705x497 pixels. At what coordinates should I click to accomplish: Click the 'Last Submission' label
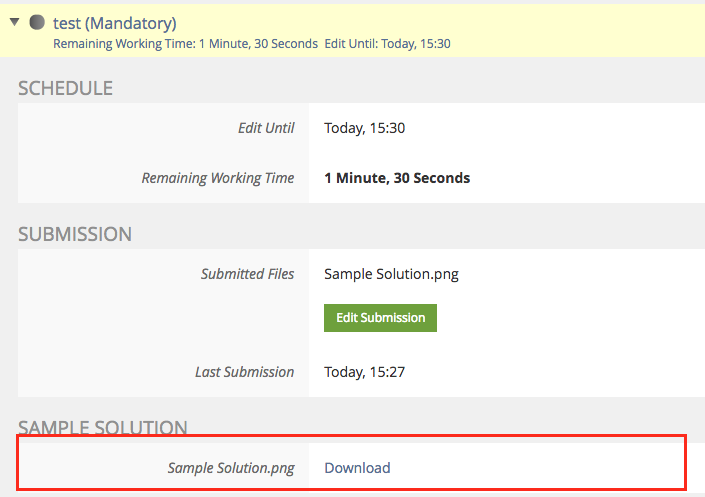point(244,372)
